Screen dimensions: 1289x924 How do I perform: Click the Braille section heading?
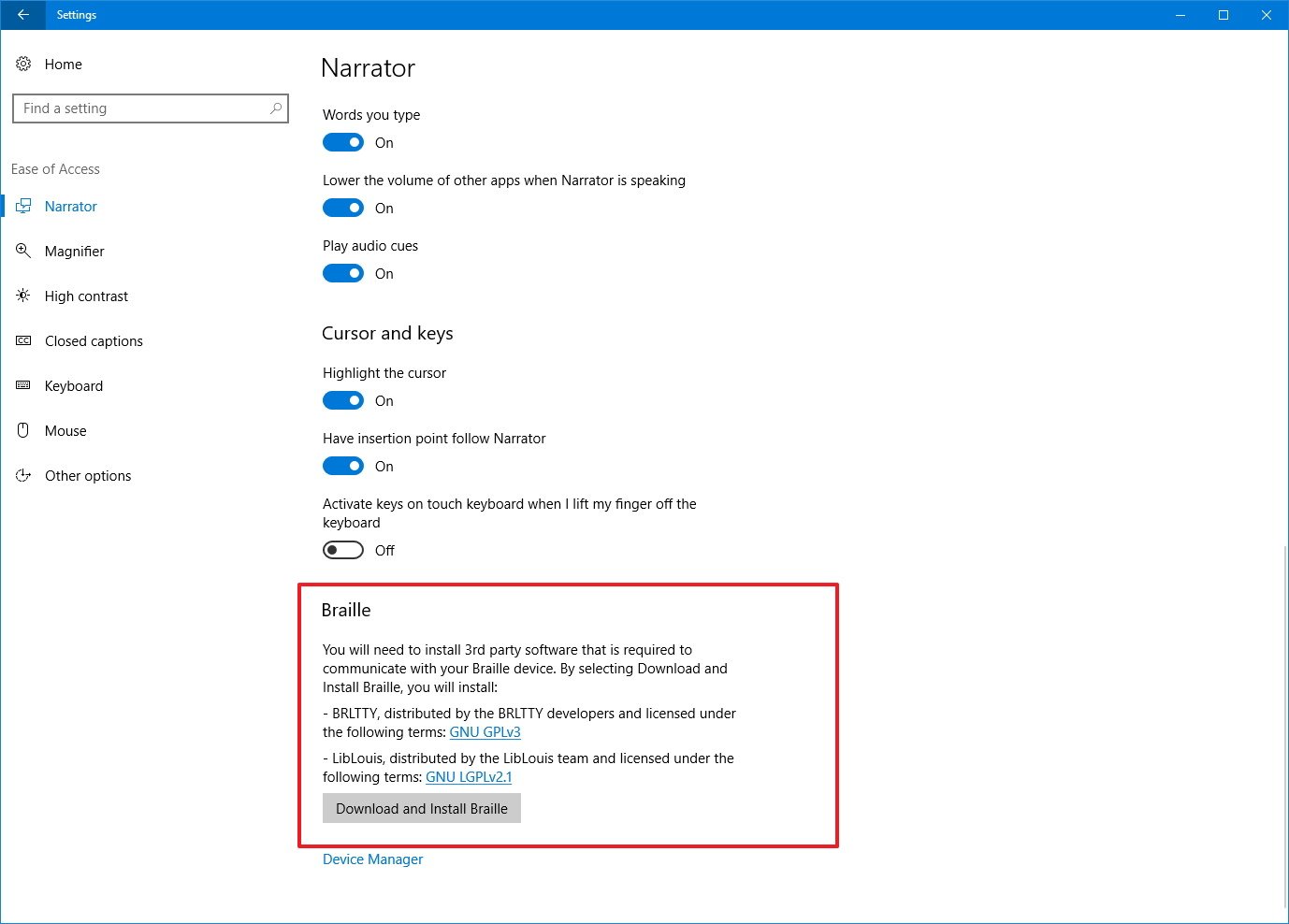coord(346,610)
